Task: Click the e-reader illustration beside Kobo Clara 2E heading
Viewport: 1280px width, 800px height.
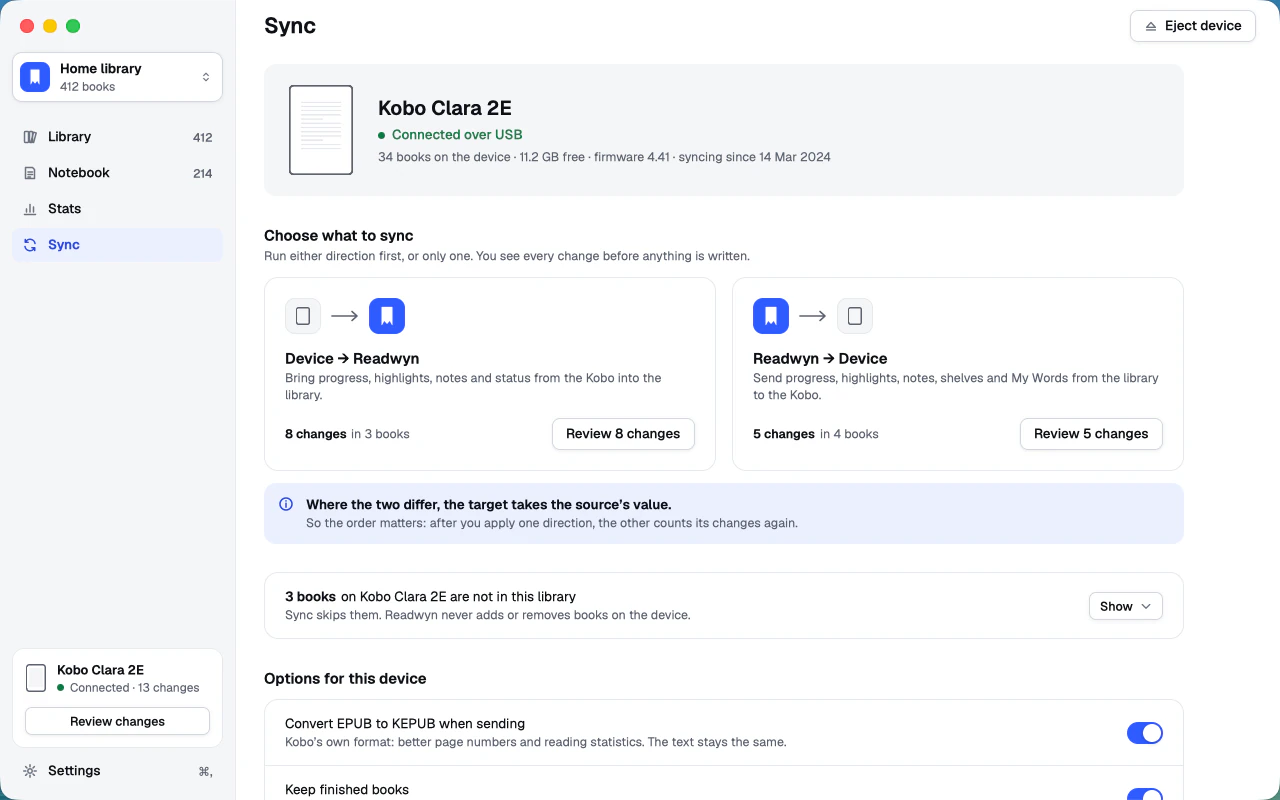Action: point(321,130)
